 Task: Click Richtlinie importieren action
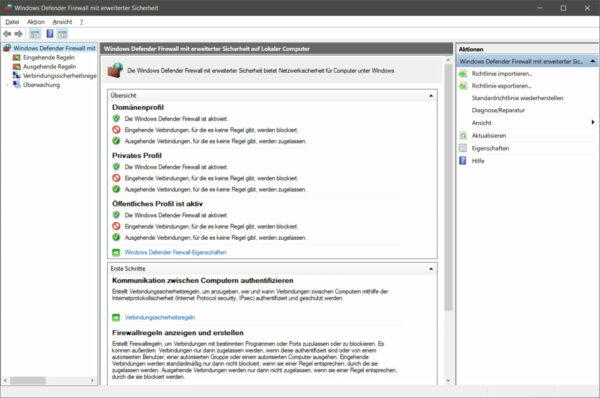[502, 74]
